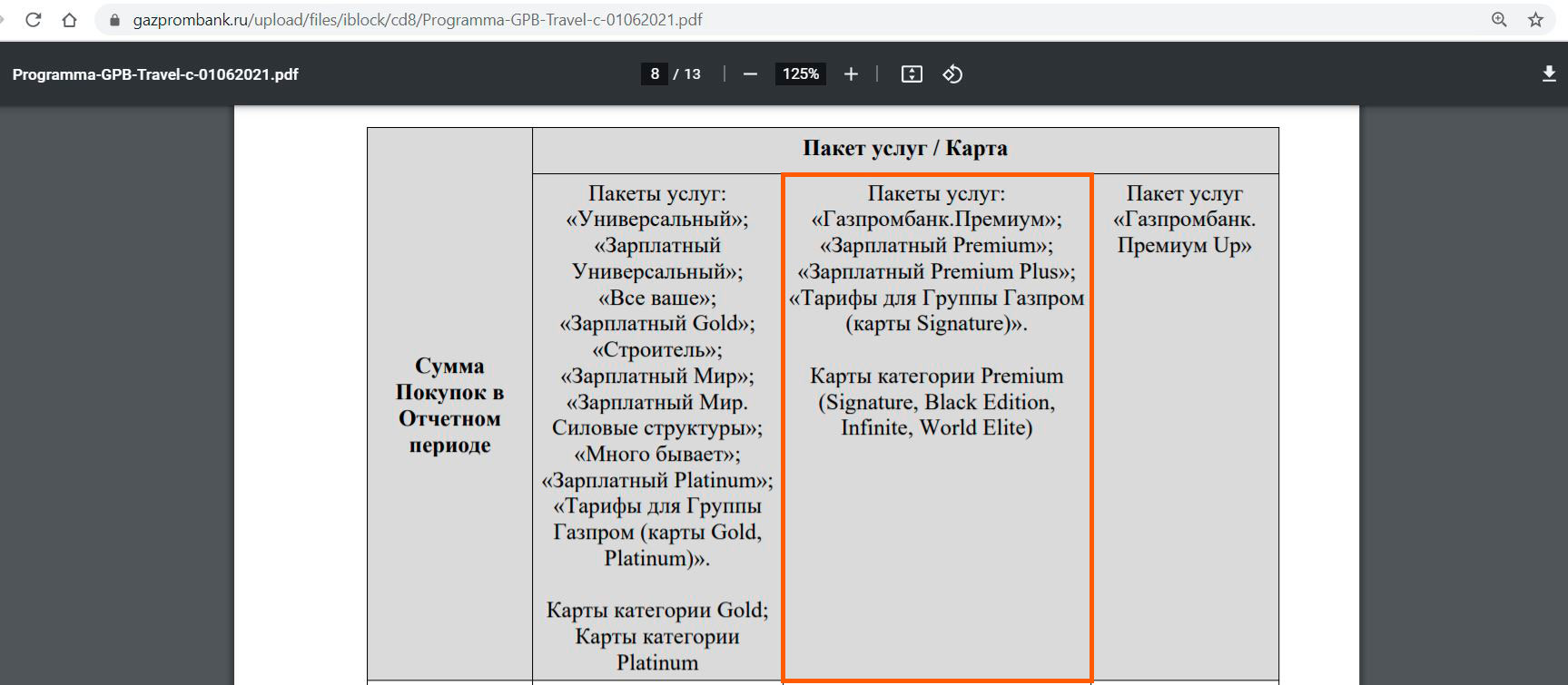
Task: Bookmark this page with star icon
Action: 1535,20
